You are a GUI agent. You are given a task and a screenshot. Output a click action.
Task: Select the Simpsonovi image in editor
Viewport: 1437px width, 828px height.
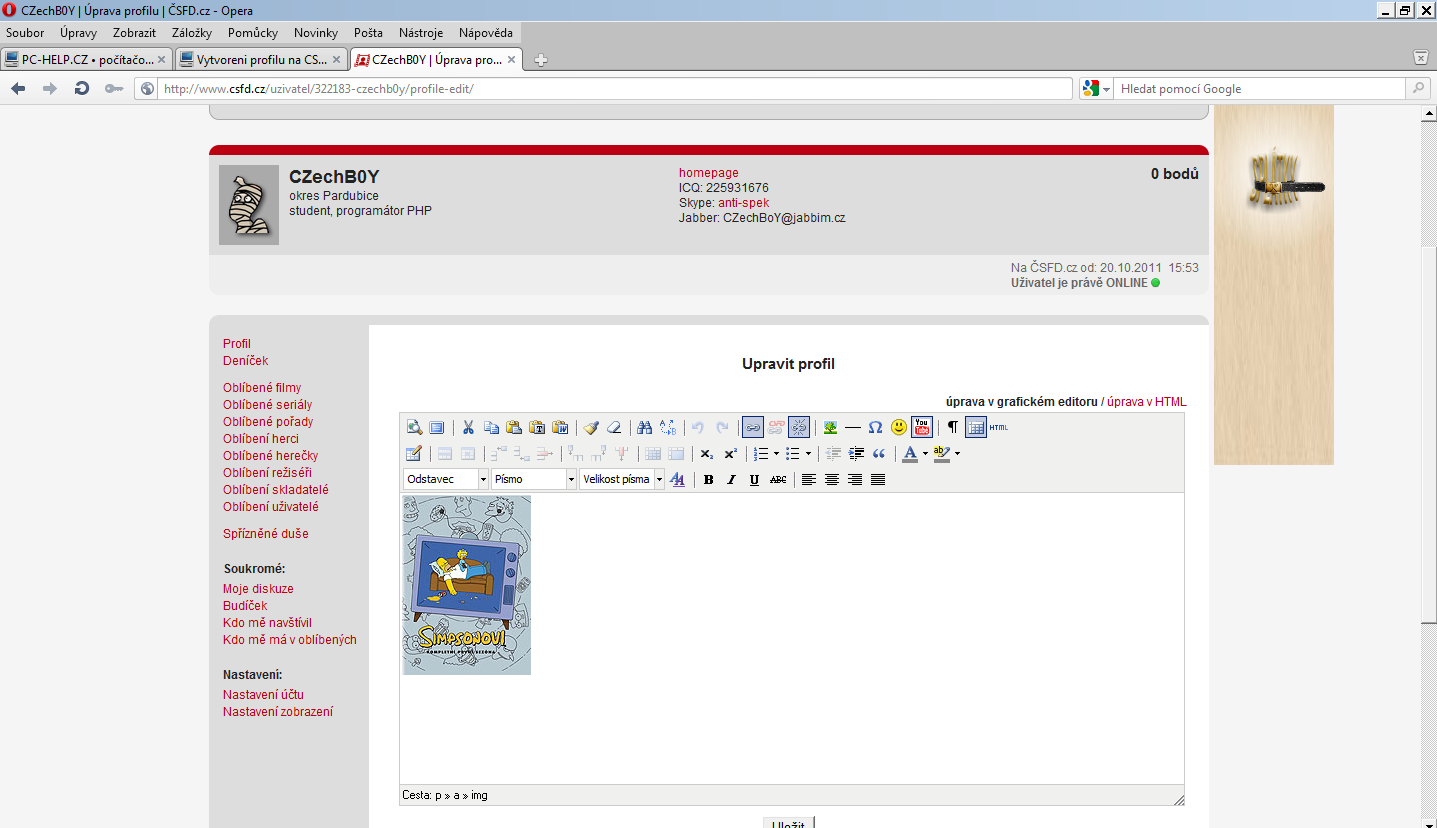(x=467, y=585)
